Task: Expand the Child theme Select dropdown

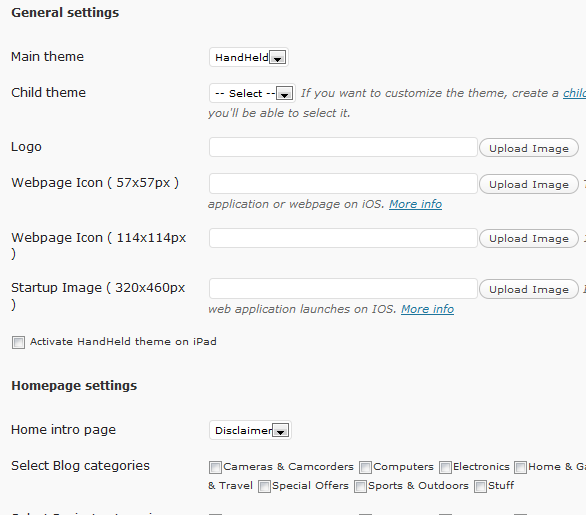Action: click(x=252, y=93)
